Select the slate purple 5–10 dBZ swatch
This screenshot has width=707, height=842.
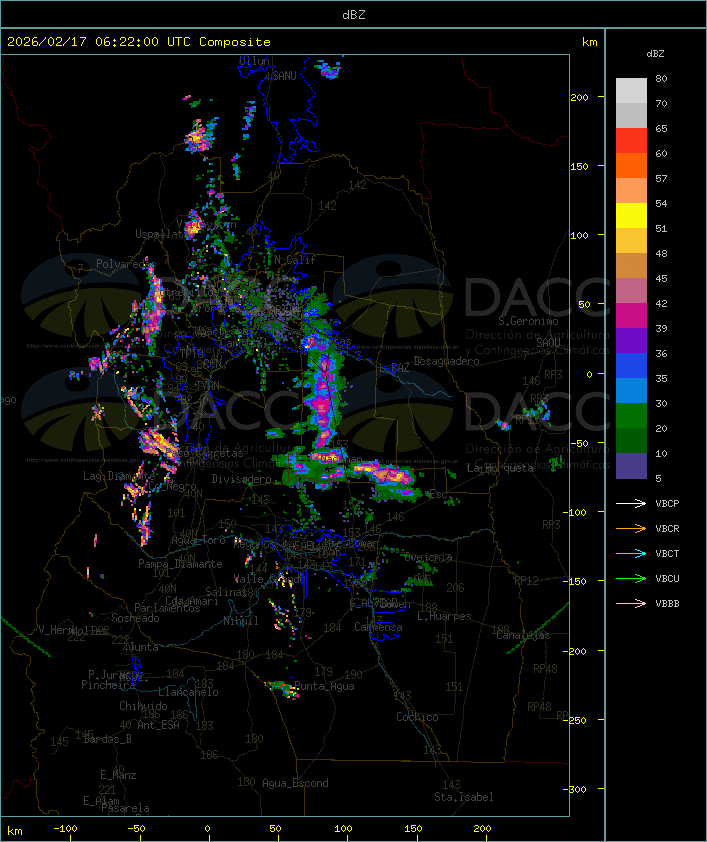(x=631, y=466)
